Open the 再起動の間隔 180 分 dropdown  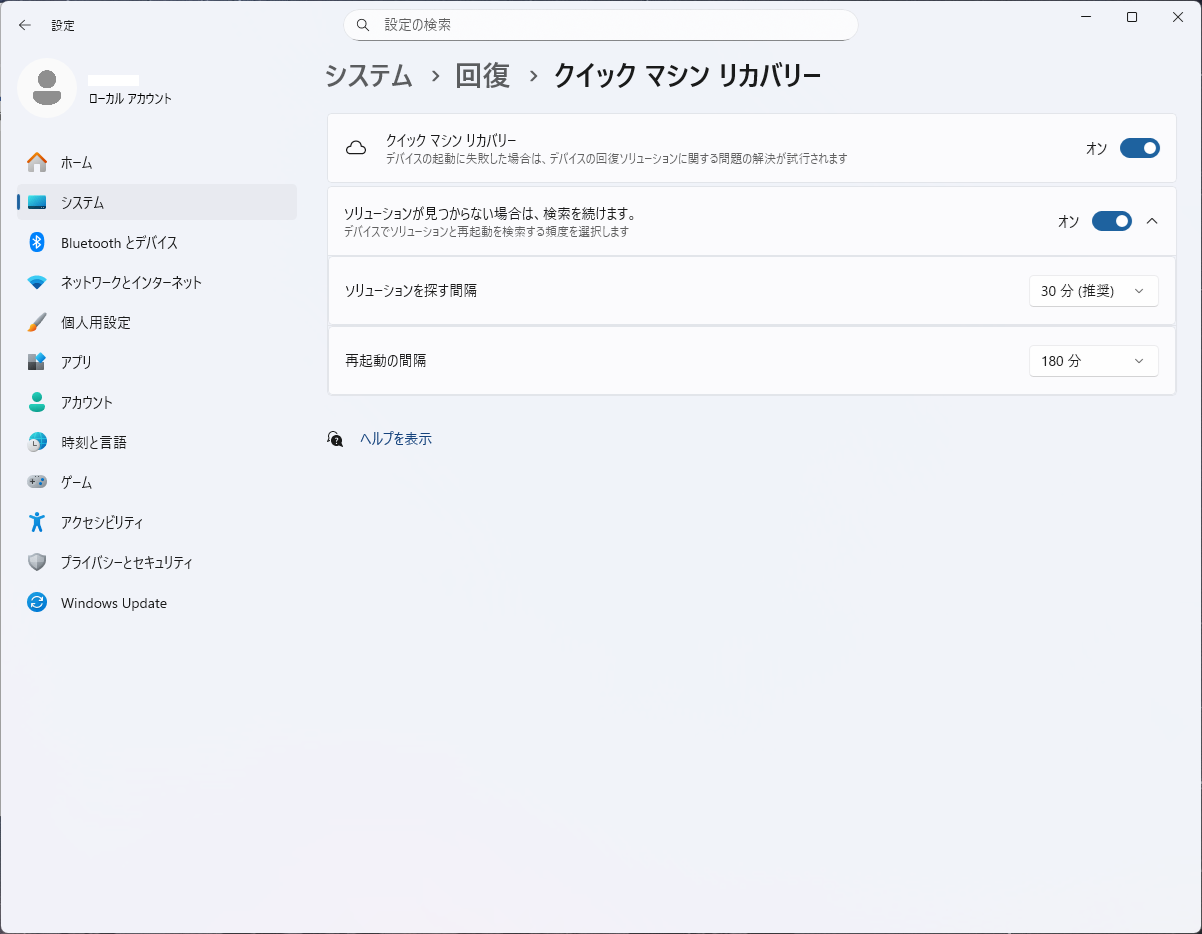(x=1093, y=361)
